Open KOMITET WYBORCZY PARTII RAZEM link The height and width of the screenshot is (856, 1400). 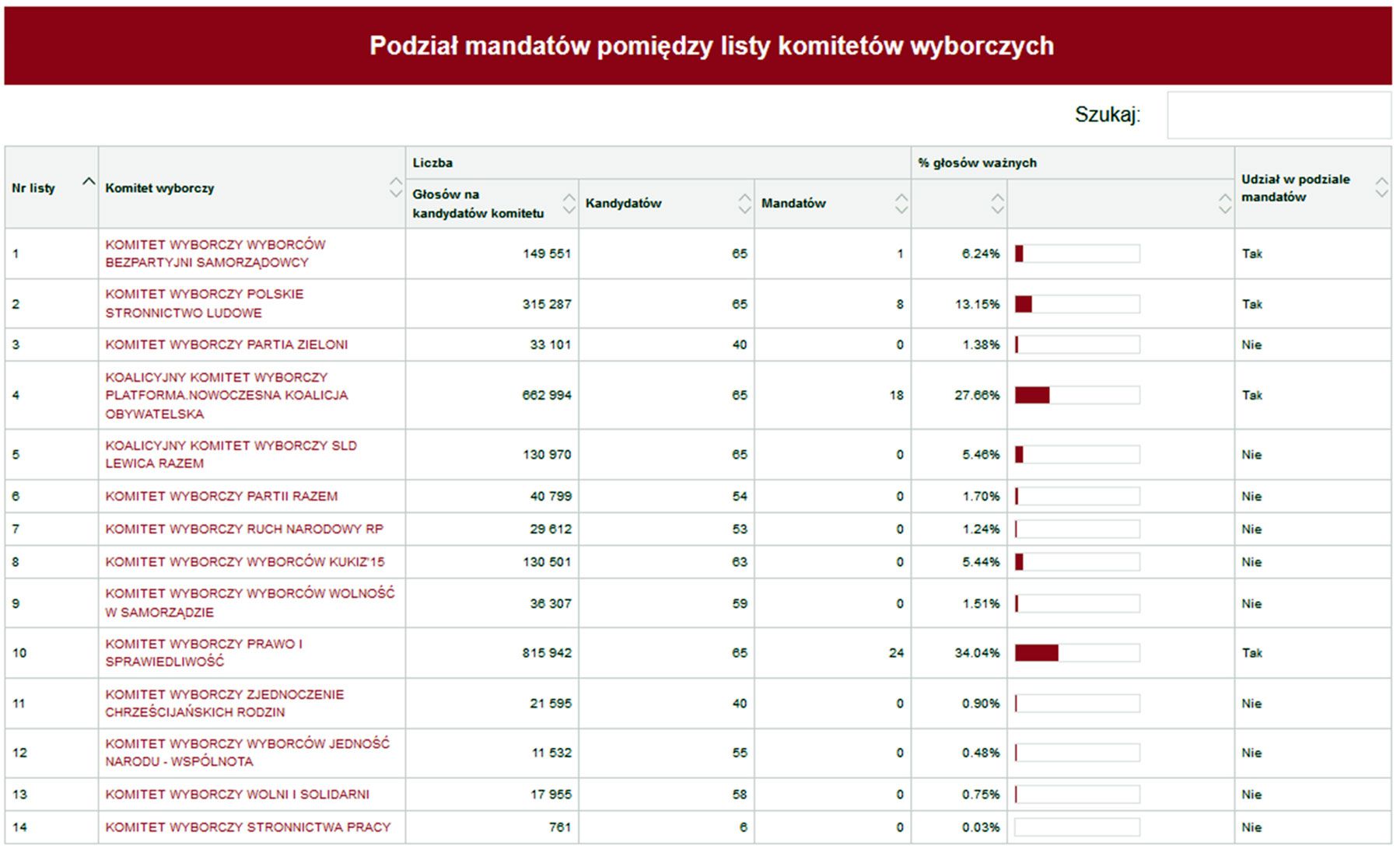(222, 496)
